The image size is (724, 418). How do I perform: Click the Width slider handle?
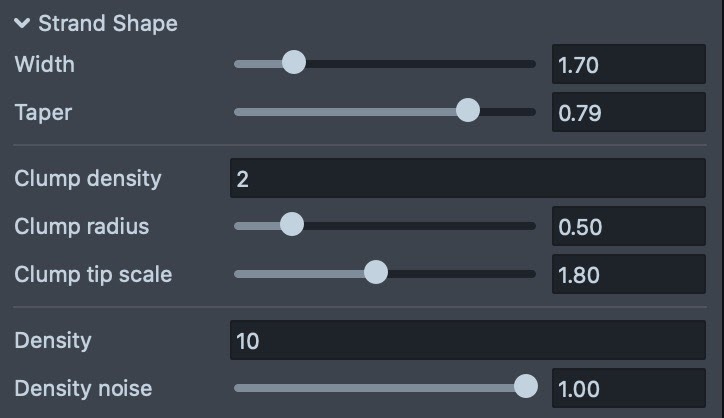[293, 63]
